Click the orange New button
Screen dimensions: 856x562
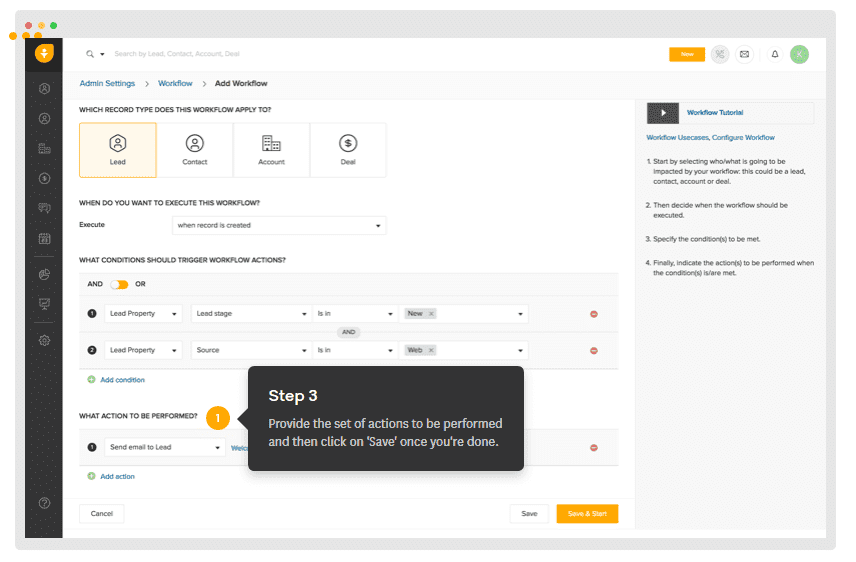[x=687, y=55]
